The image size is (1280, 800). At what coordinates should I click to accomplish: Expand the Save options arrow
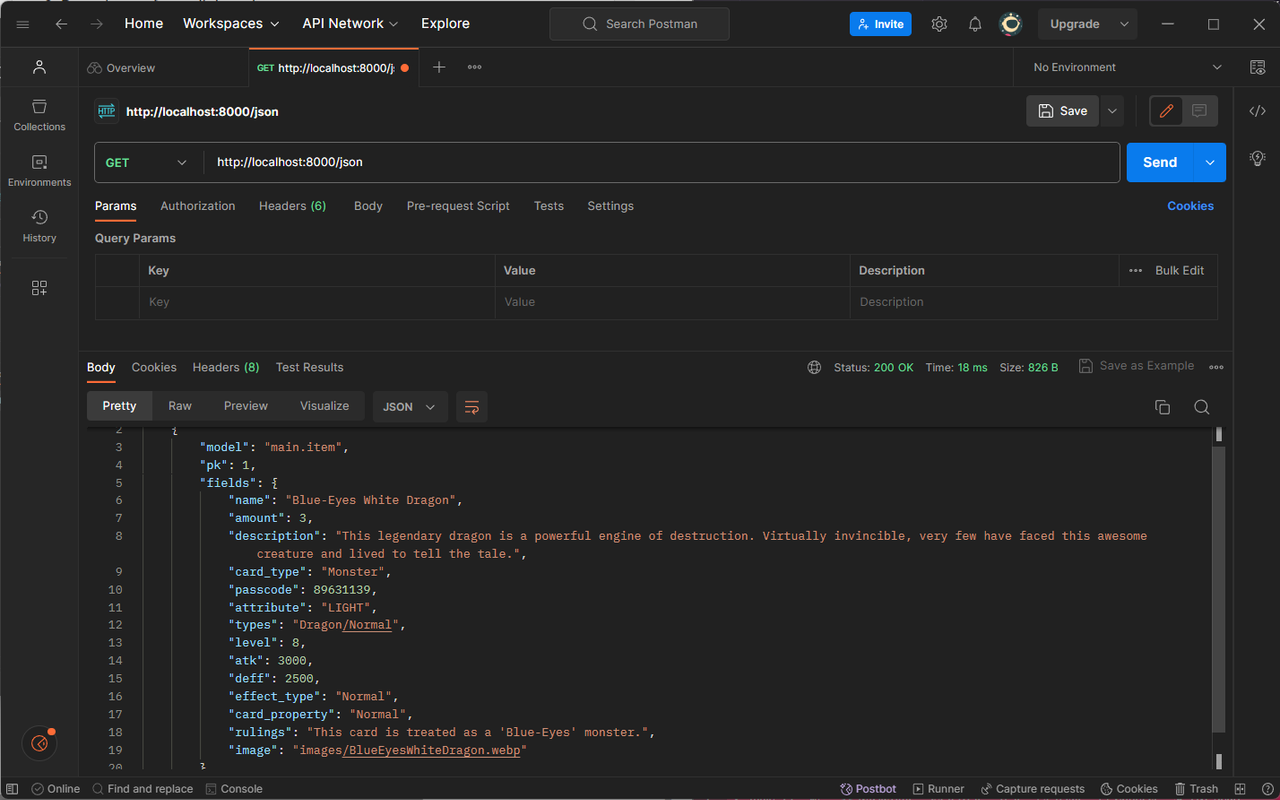(x=1112, y=111)
